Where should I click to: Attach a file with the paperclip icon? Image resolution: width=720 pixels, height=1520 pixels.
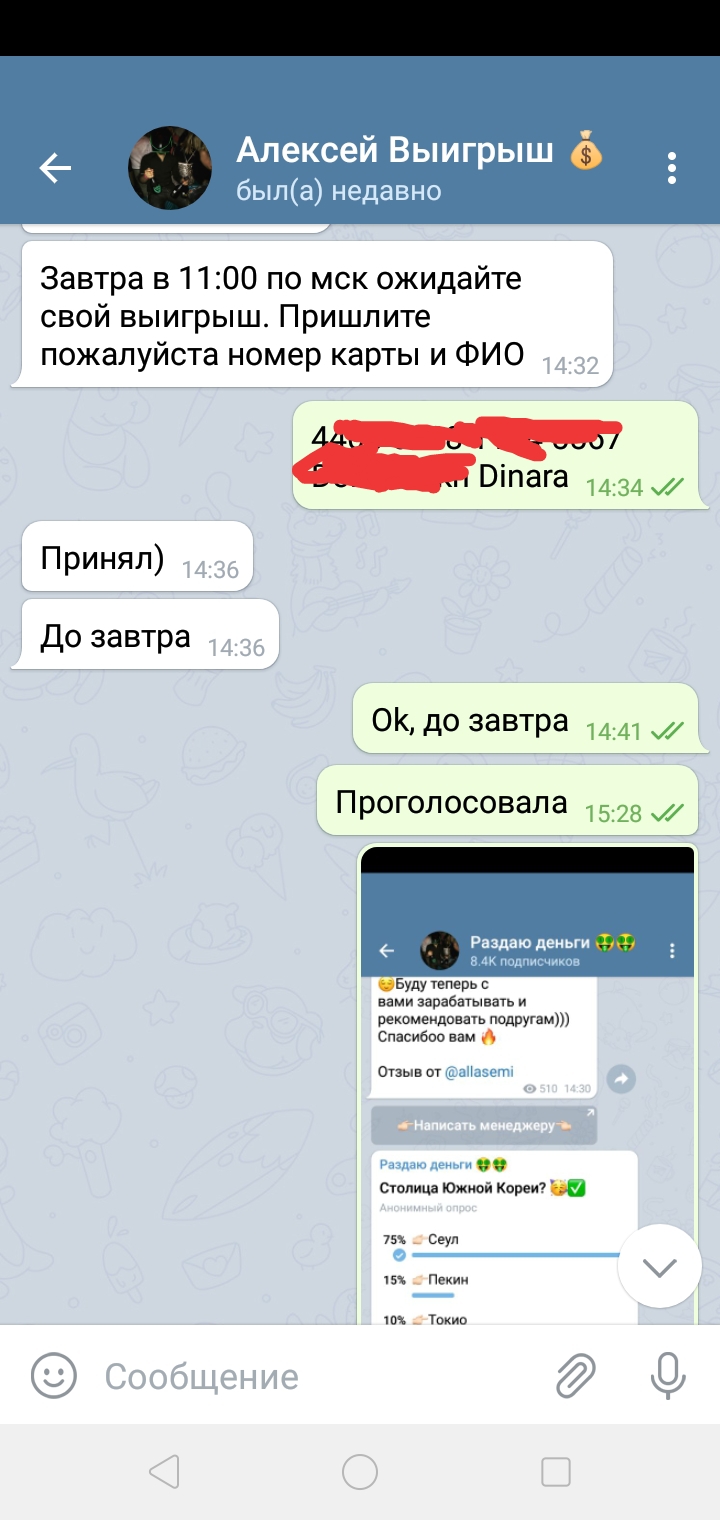point(576,1376)
